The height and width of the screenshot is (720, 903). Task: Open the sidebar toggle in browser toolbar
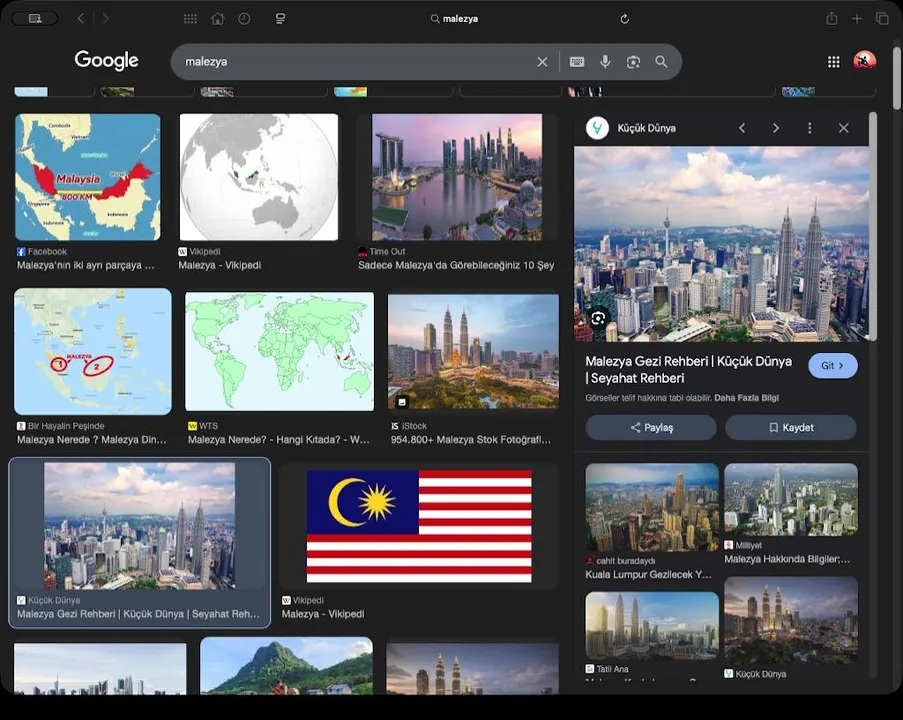35,18
